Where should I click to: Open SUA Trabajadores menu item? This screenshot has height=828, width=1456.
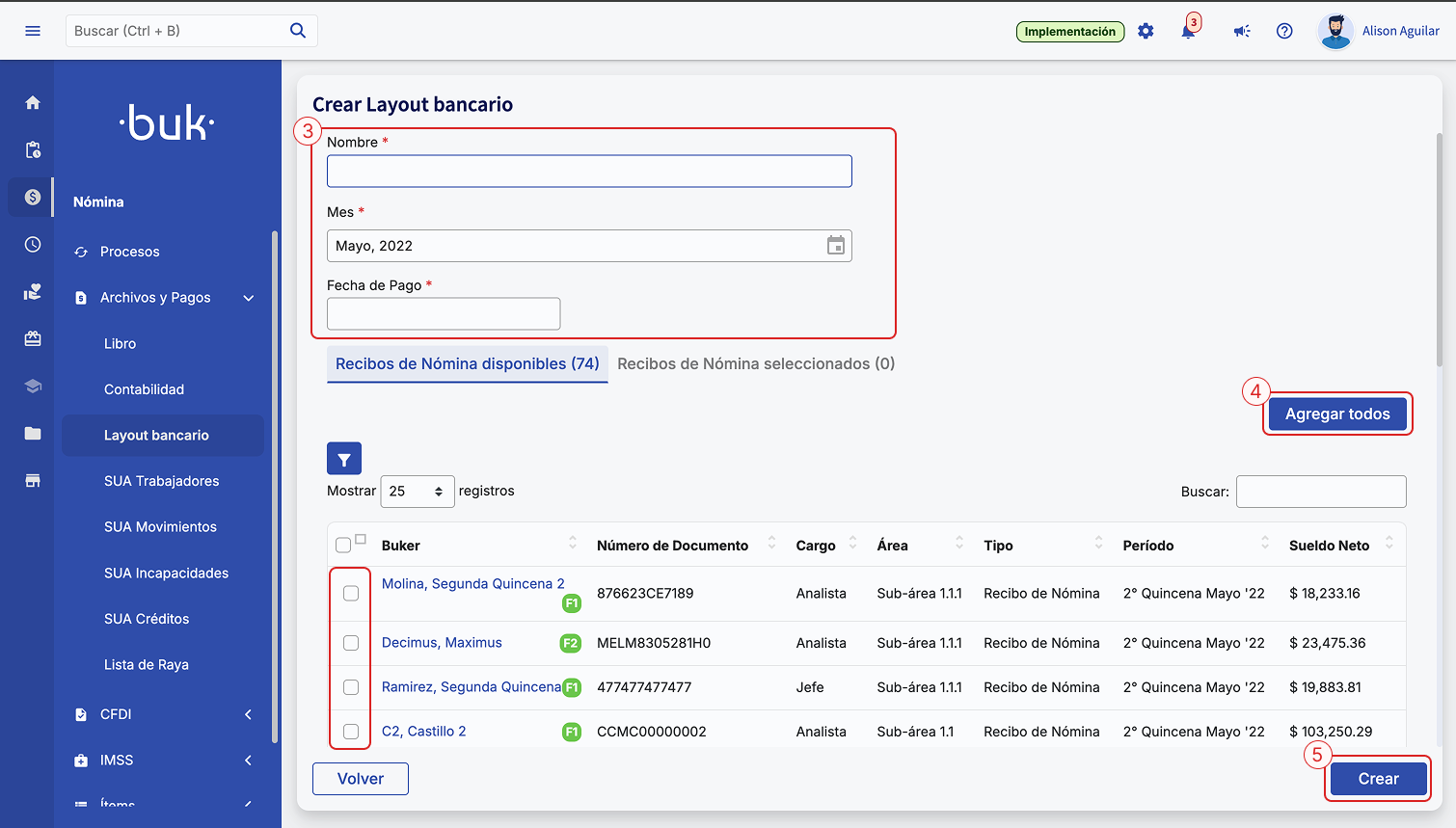pos(161,481)
